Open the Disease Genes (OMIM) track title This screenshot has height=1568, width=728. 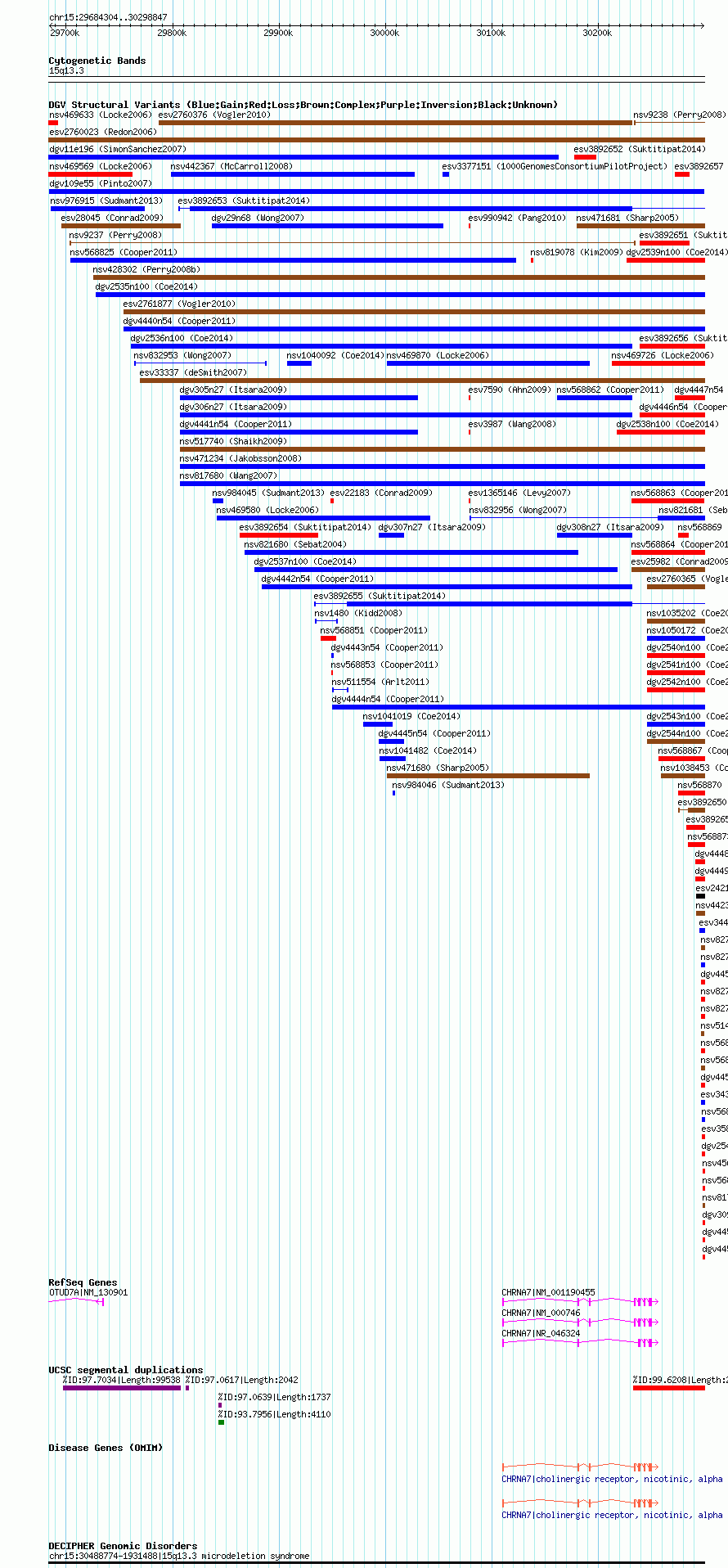(106, 1448)
